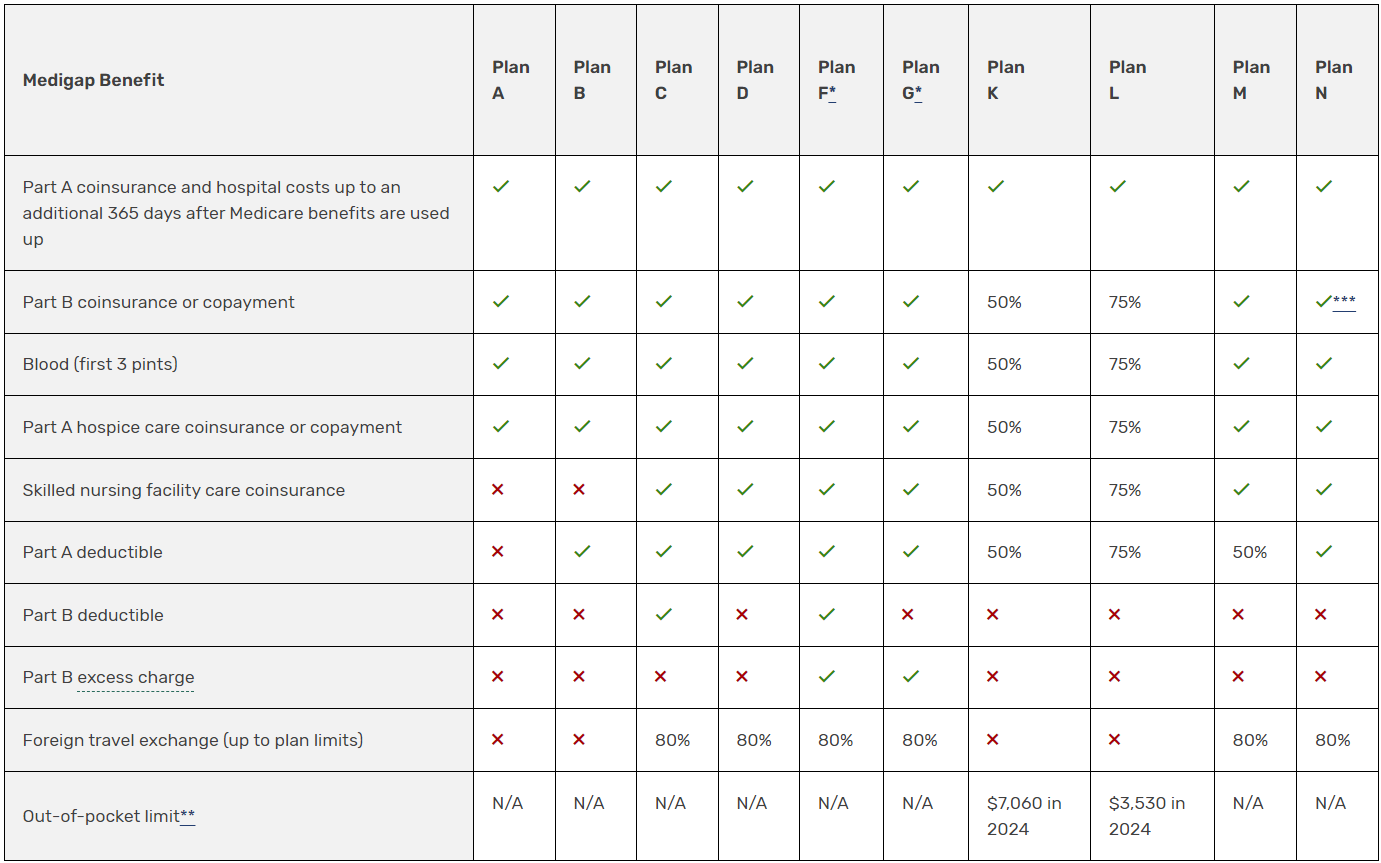Click the 'excess charge' underlined term

(136, 678)
